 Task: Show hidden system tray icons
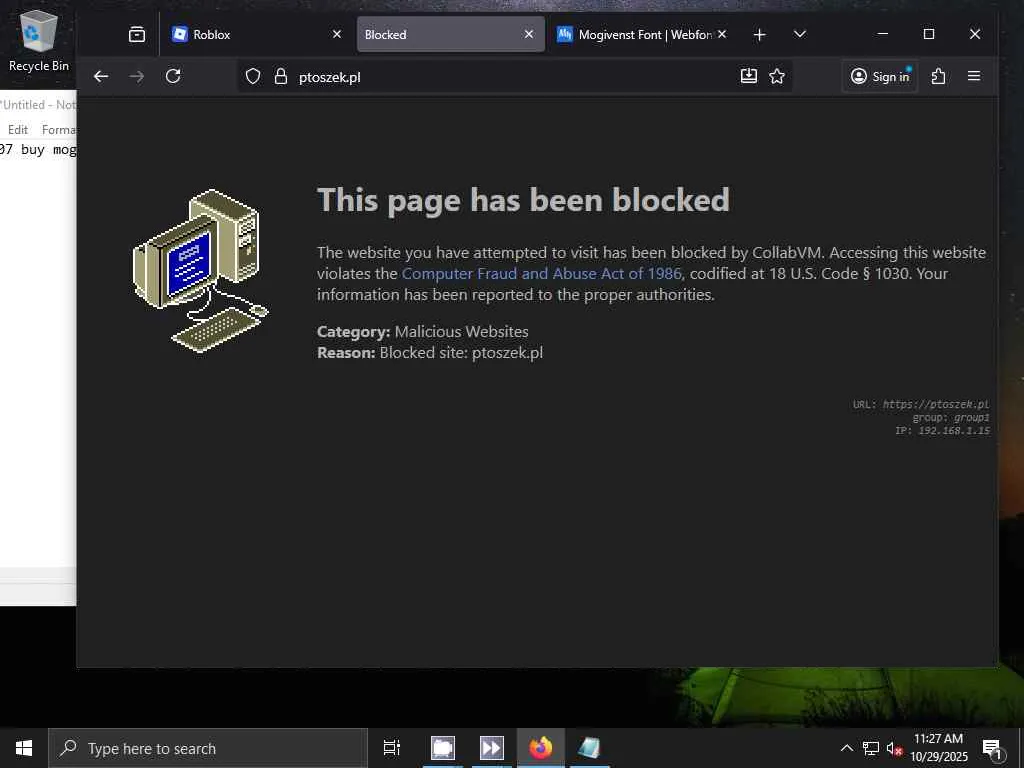pos(846,748)
